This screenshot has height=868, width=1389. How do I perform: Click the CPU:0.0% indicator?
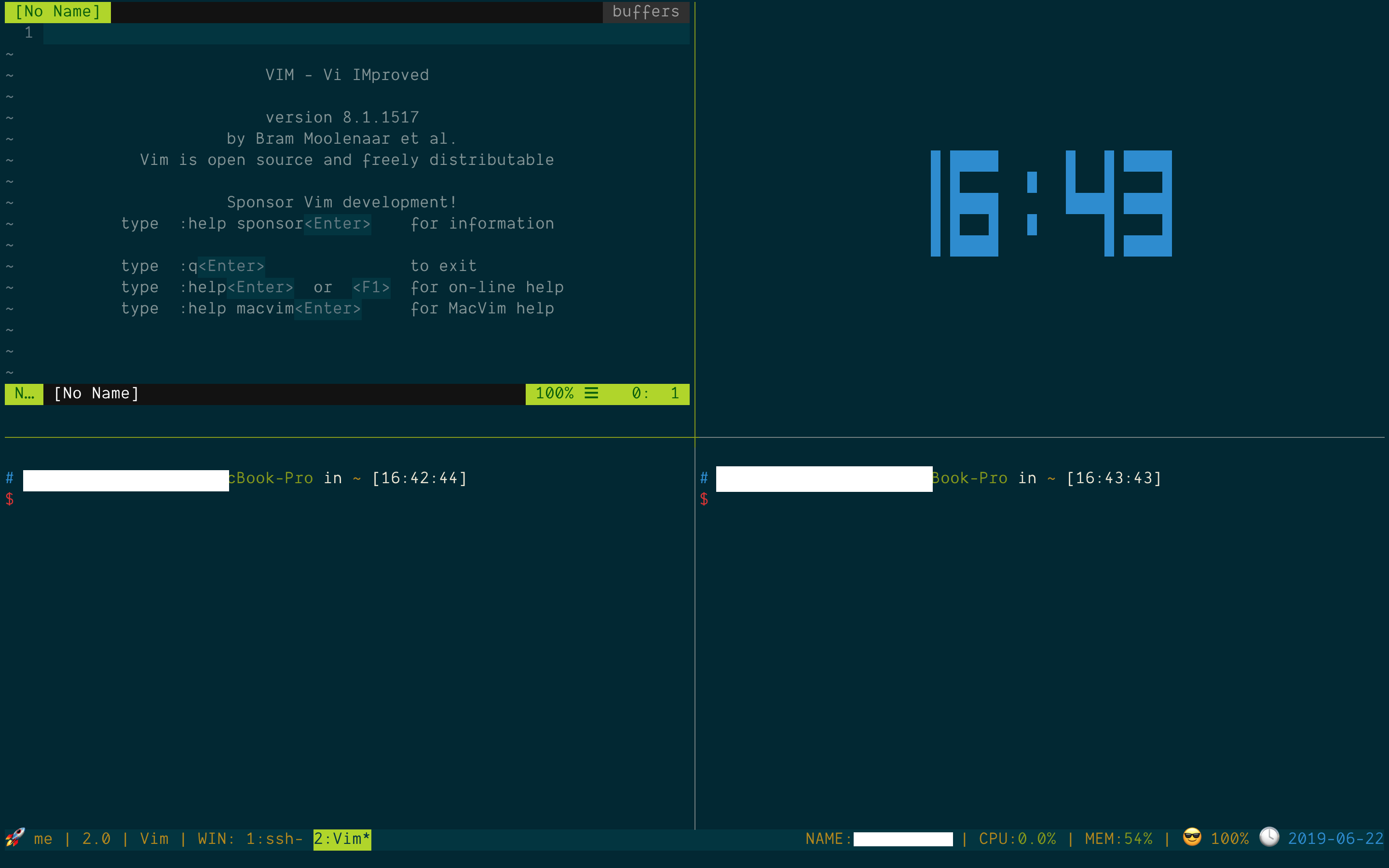coord(1017,839)
